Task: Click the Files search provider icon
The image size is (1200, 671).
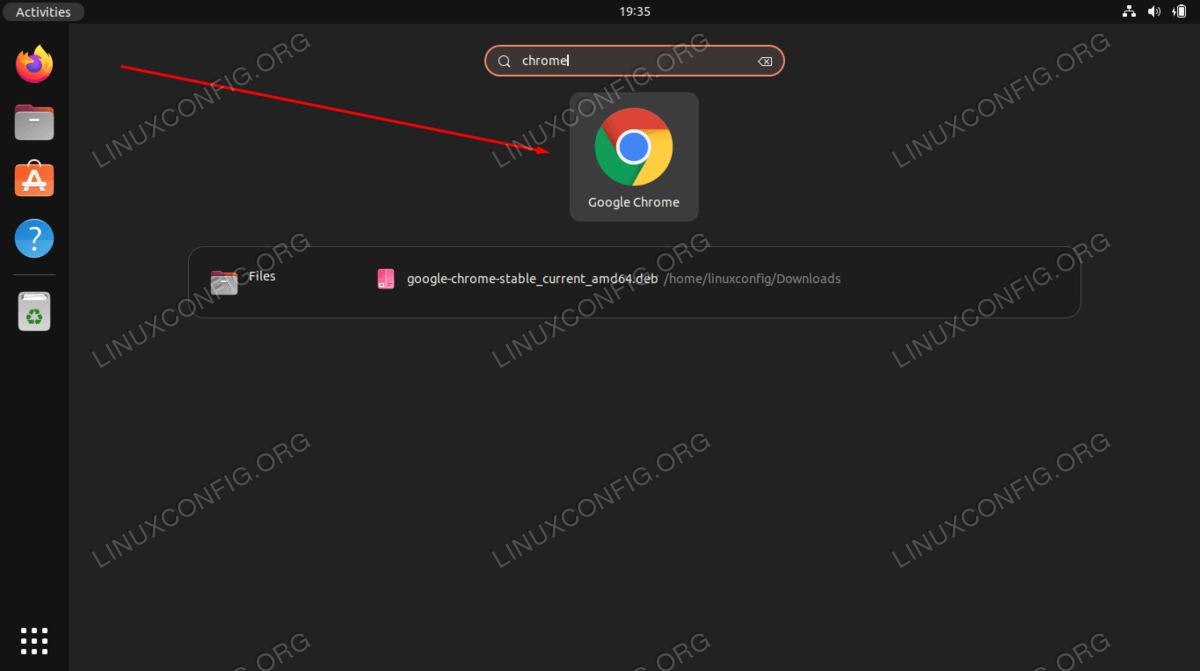Action: [x=224, y=282]
